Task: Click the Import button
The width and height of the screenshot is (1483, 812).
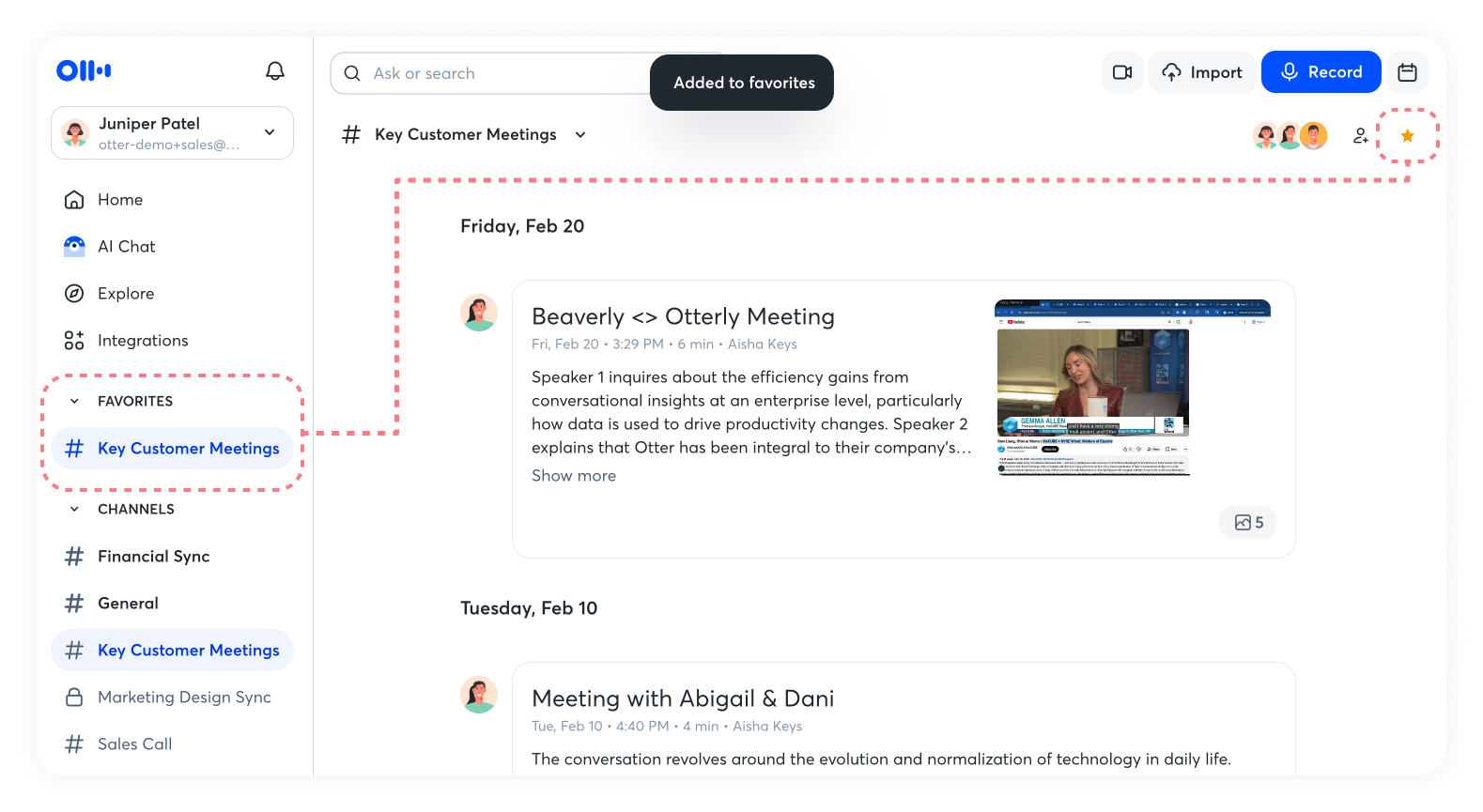Action: click(1201, 72)
